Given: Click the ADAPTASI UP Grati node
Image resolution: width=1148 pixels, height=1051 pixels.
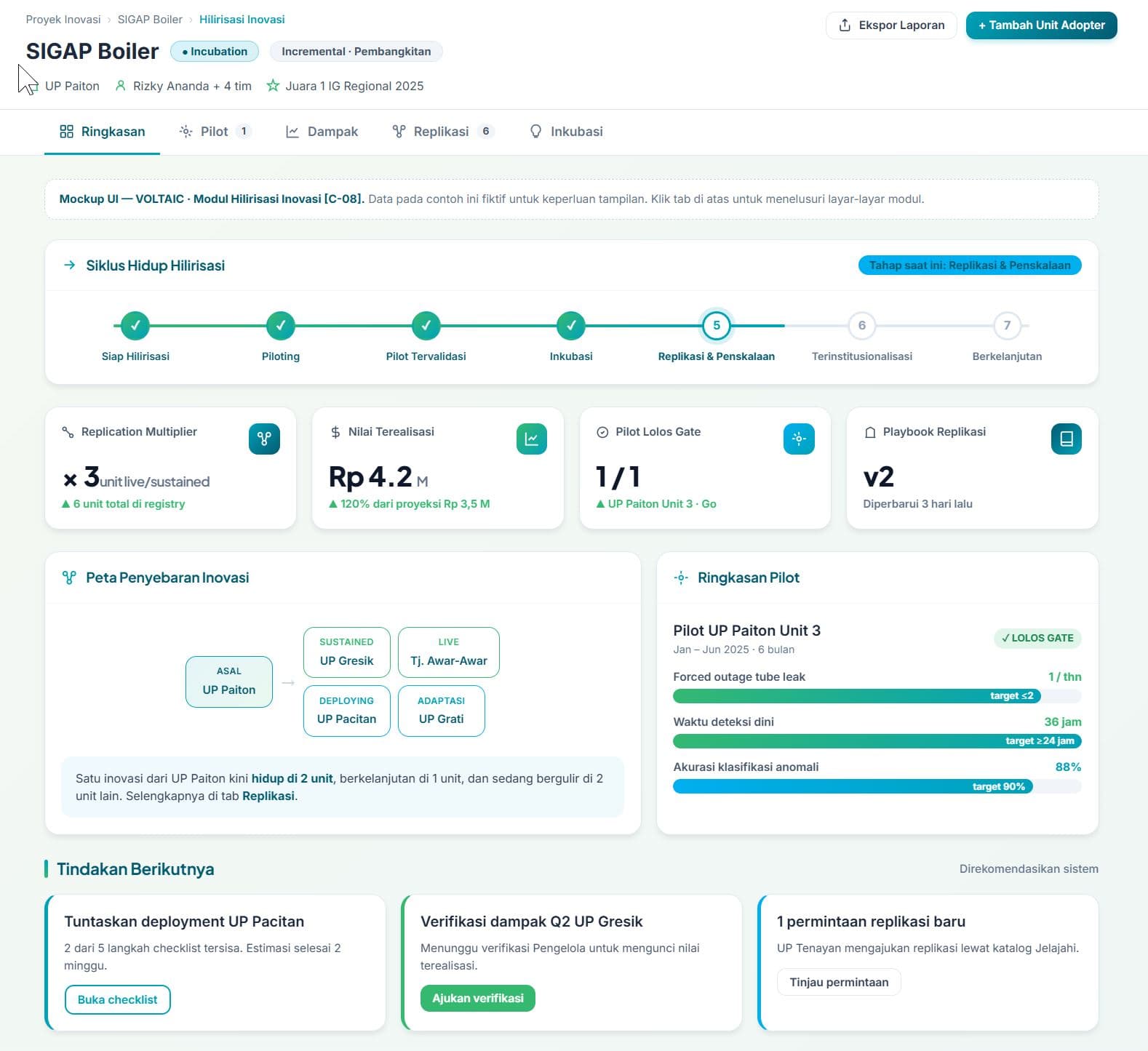Looking at the screenshot, I should tap(442, 711).
